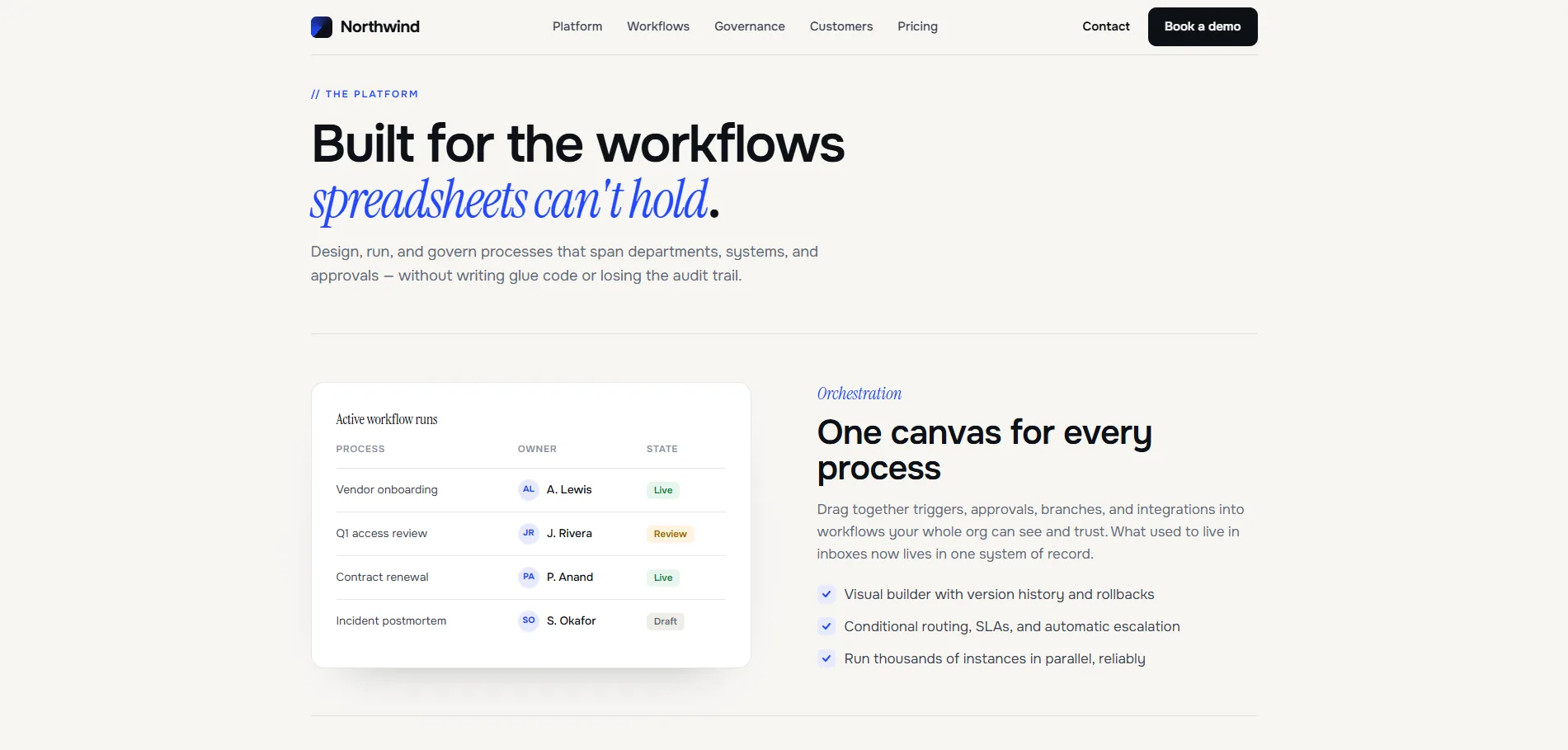Screen dimensions: 1568x750
Task: Click the THE PLATFORM eyebrow label
Action: [x=365, y=94]
